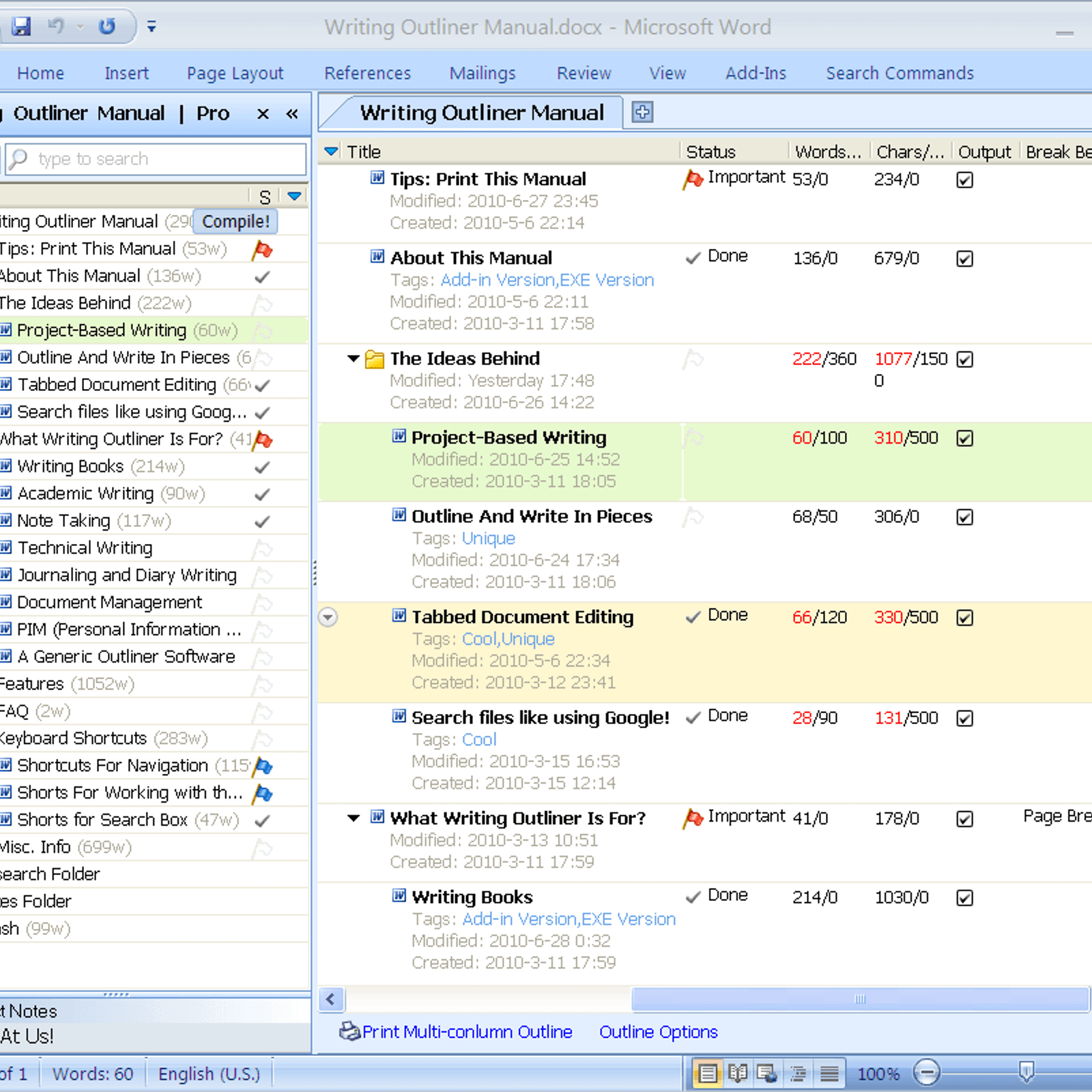Open the Add-Ins ribbon tab
Screen dimensions: 1092x1092
click(x=756, y=73)
